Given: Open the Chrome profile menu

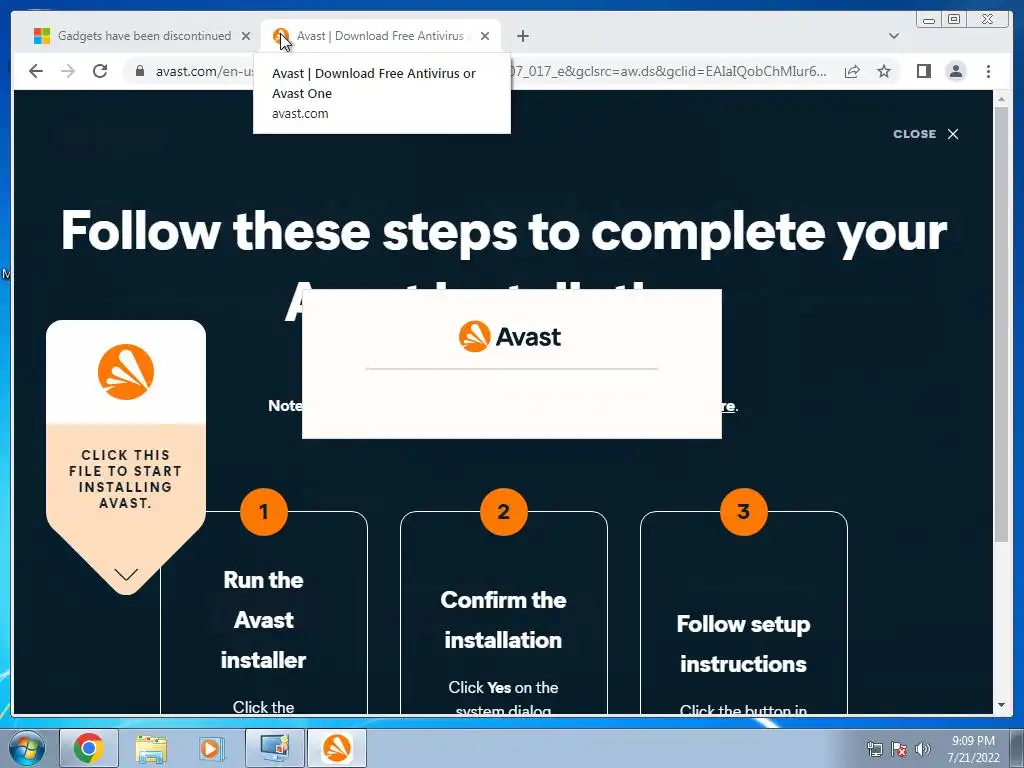Looking at the screenshot, I should click(955, 71).
